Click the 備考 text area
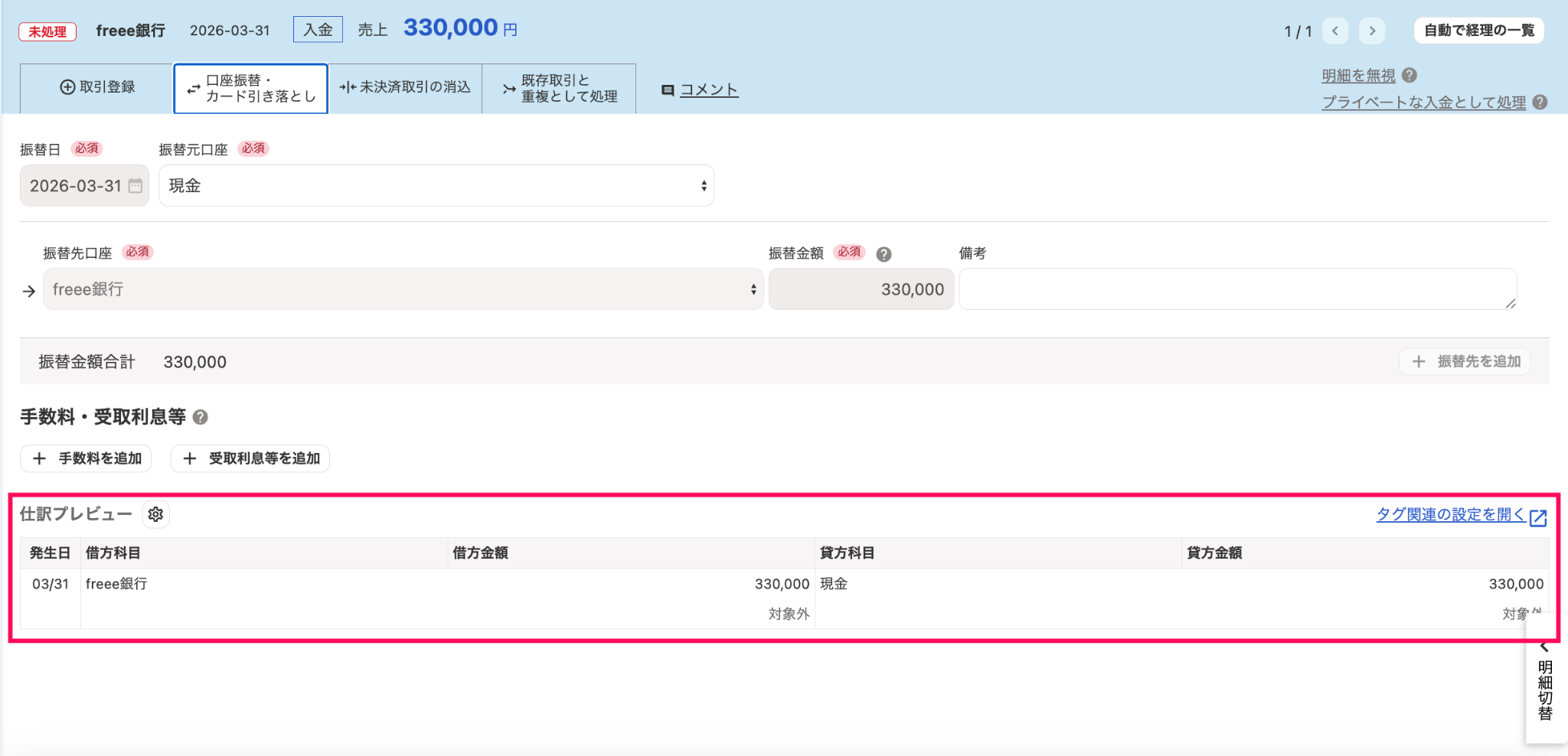Image resolution: width=1568 pixels, height=756 pixels. click(x=1238, y=289)
